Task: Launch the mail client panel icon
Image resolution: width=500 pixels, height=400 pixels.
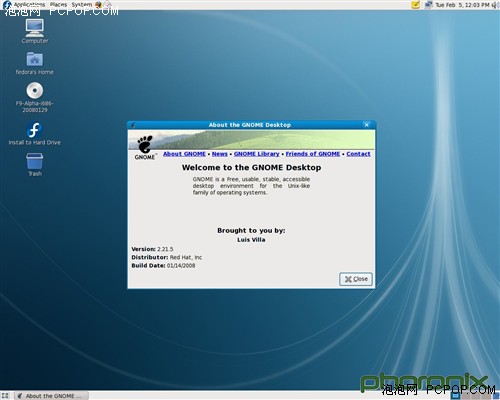Action: (107, 5)
